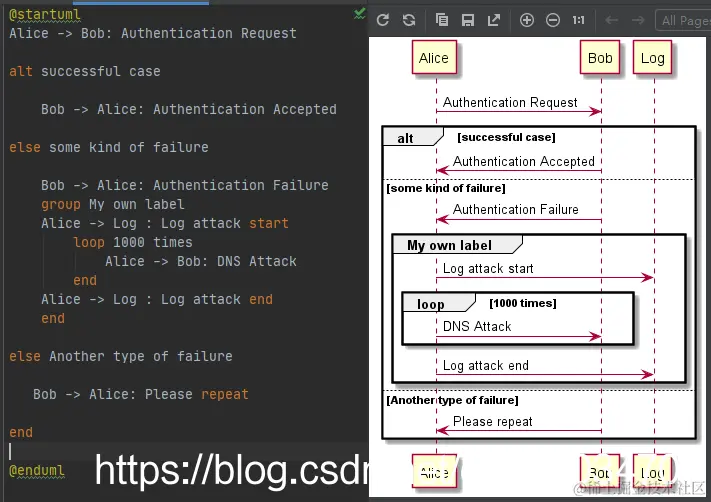
Task: Click the 'Log attack end' code line
Action: (x=157, y=299)
